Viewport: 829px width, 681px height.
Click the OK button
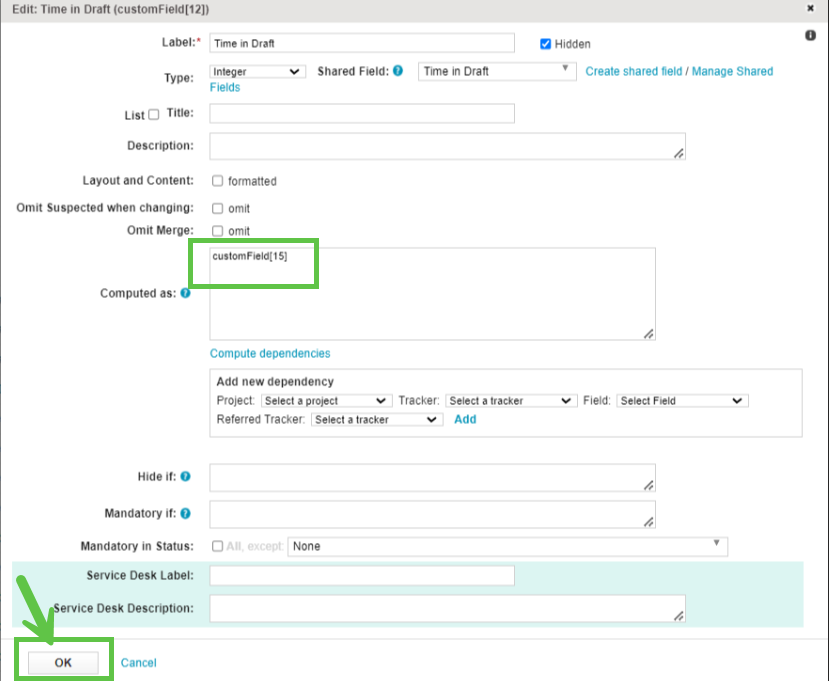point(63,663)
